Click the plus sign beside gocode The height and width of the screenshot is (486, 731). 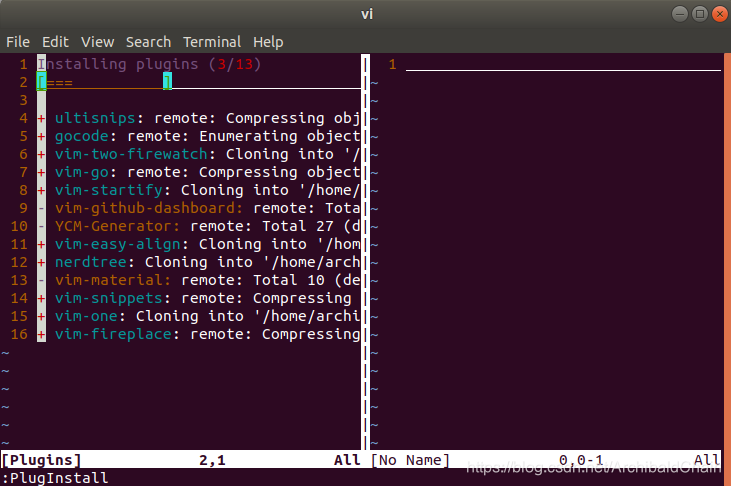(41, 137)
